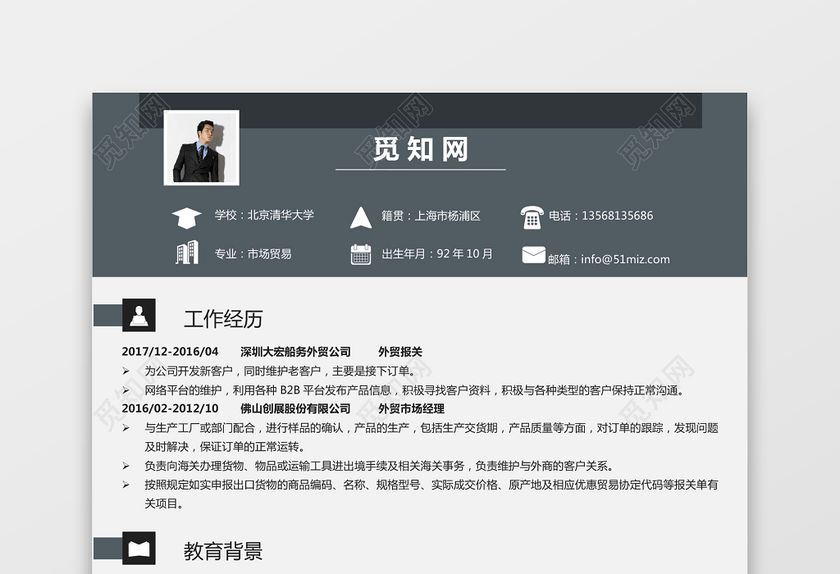This screenshot has height=574, width=840.
Task: Click the continuation line 及时解决，保证订单的正常运转
Action: click(225, 446)
